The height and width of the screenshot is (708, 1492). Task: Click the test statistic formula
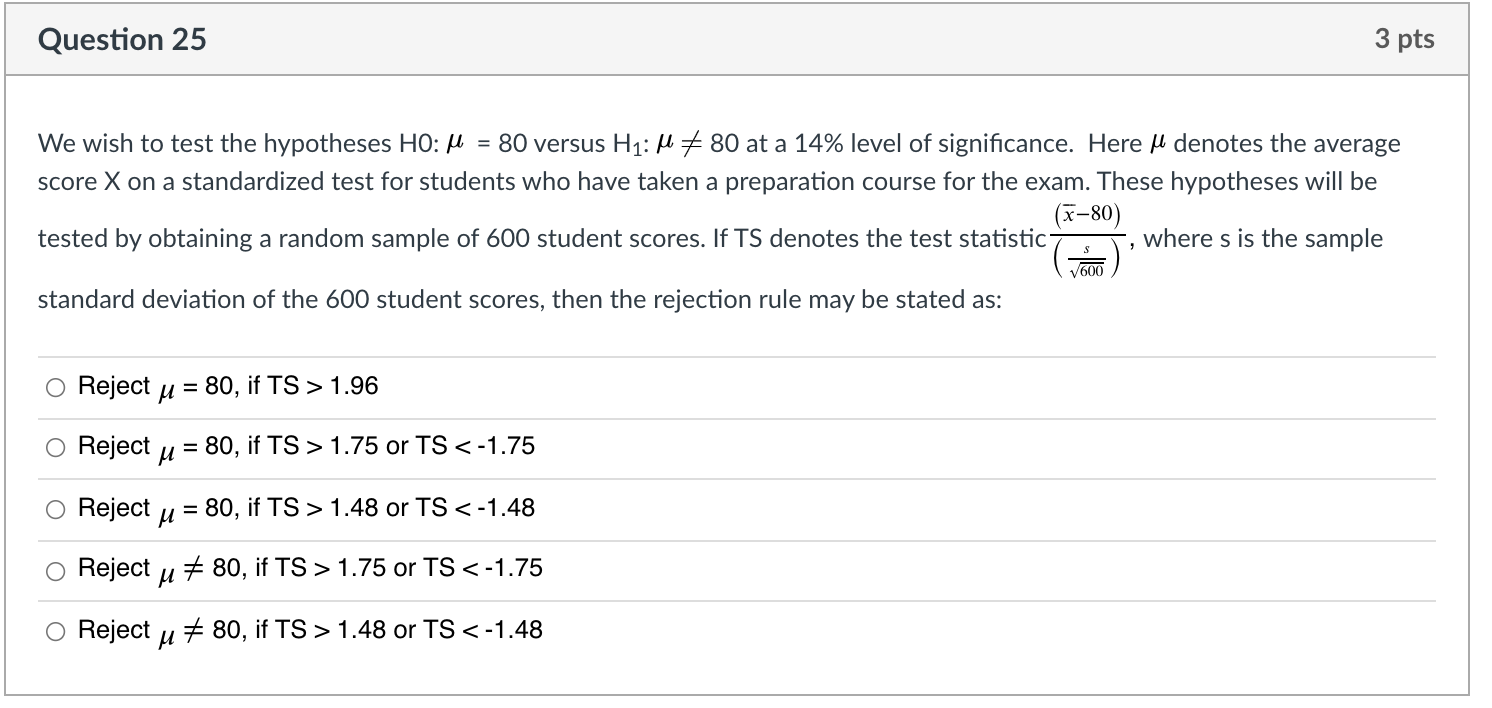coord(1085,240)
